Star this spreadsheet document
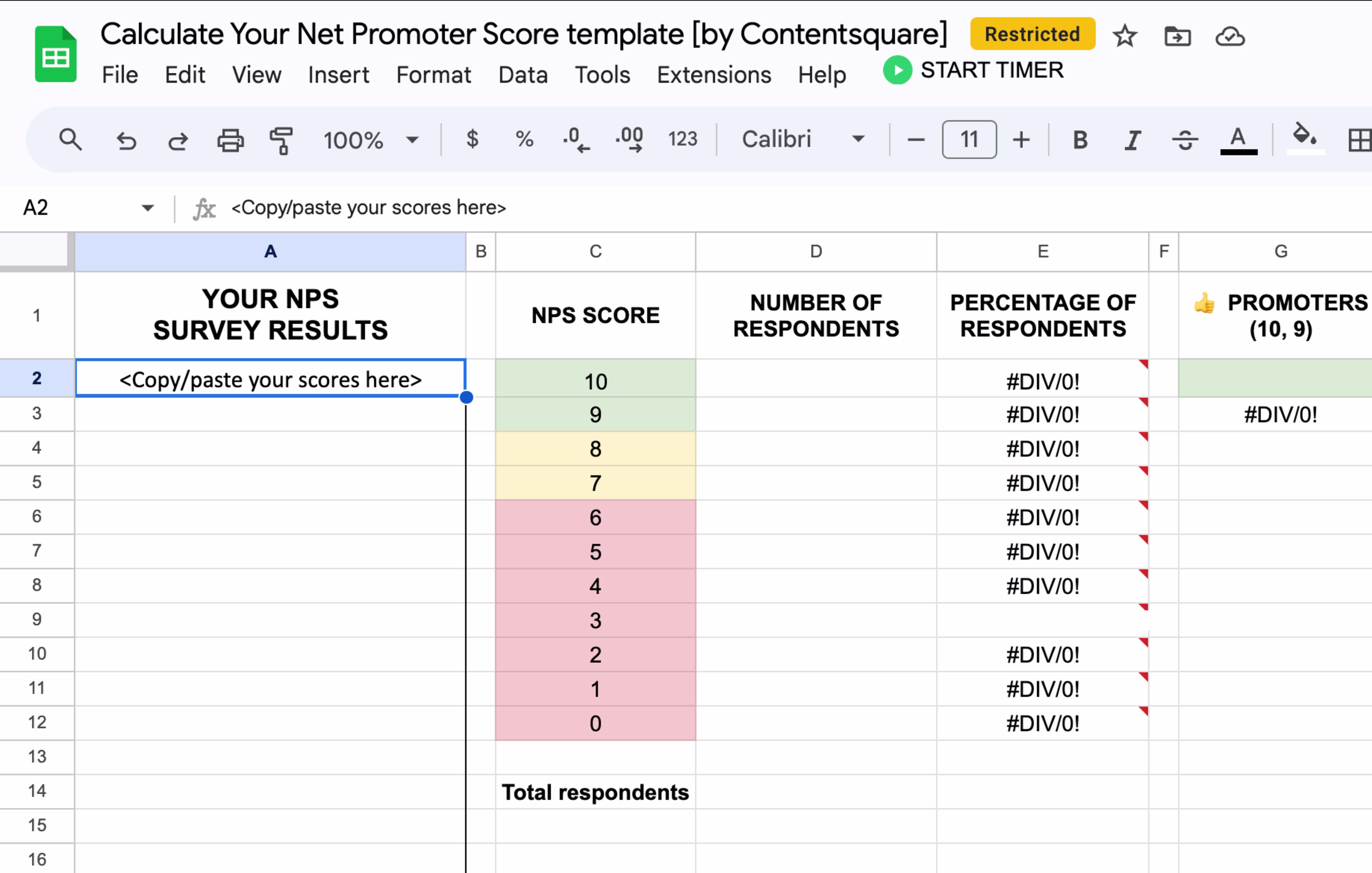Image resolution: width=1372 pixels, height=873 pixels. 1125,36
